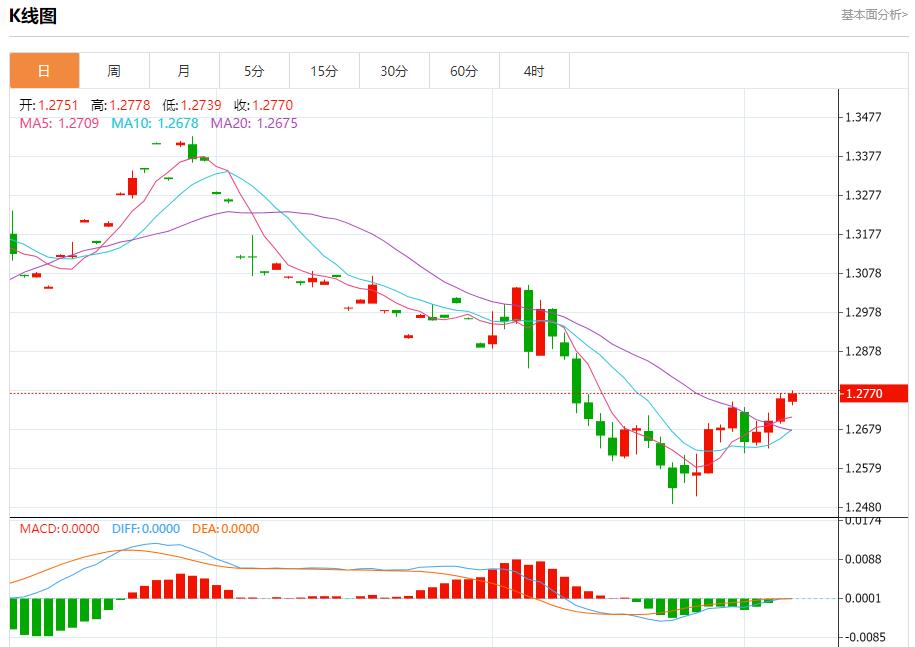
Task: Click the red 1.2770 current price tag
Action: pyautogui.click(x=872, y=394)
